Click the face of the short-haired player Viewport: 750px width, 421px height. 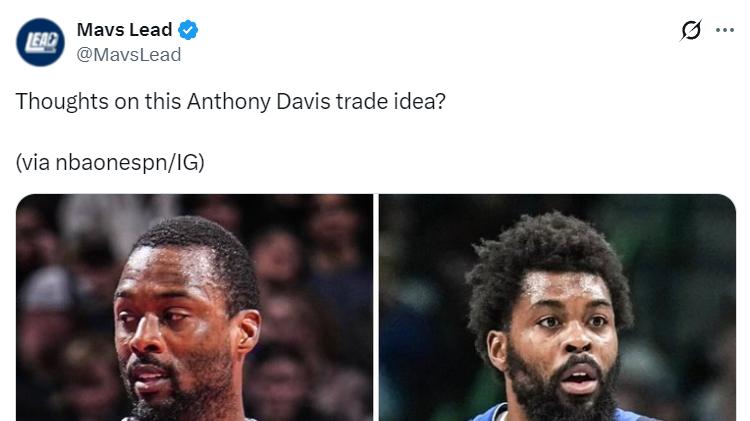coord(182,330)
